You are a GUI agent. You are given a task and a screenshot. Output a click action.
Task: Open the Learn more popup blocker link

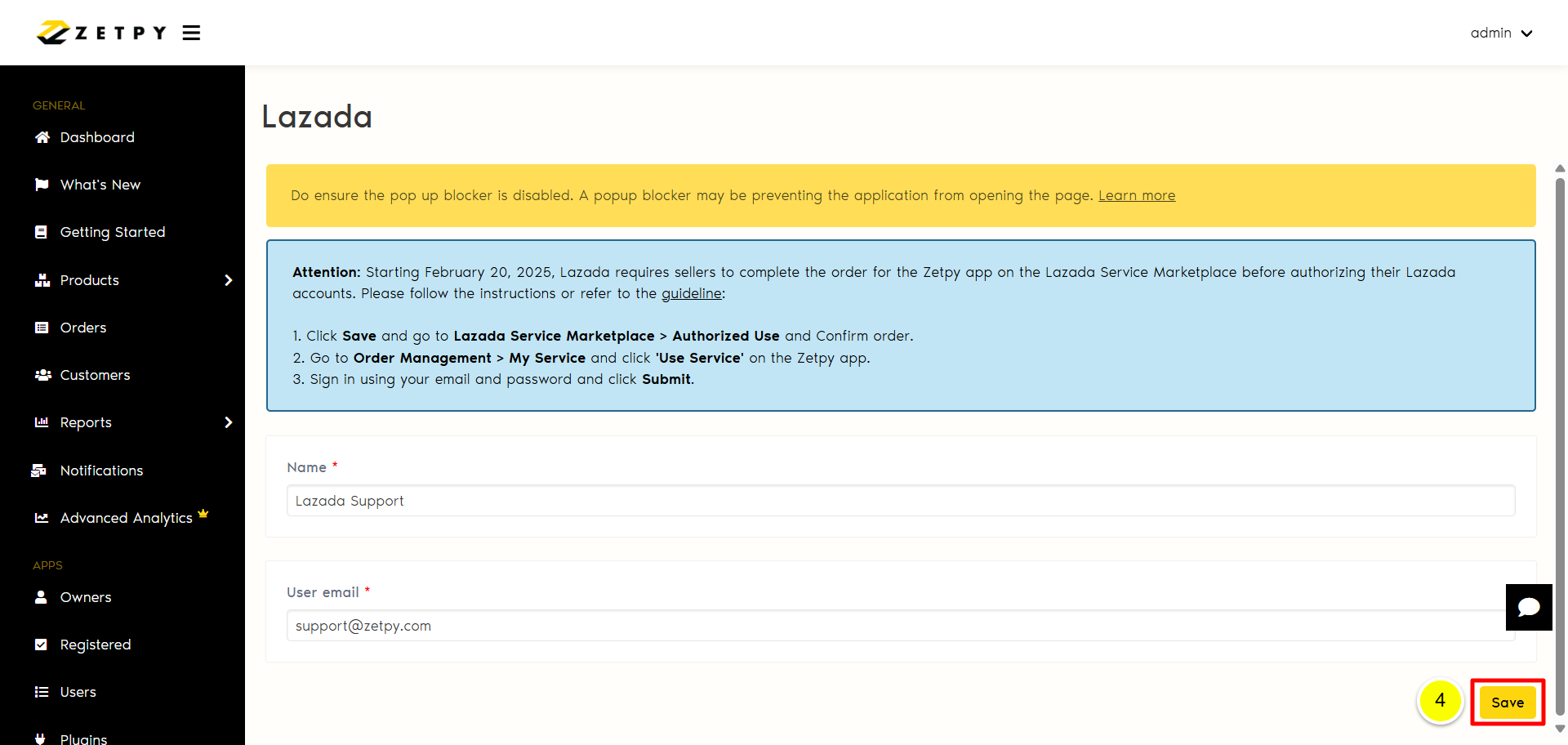(x=1137, y=195)
